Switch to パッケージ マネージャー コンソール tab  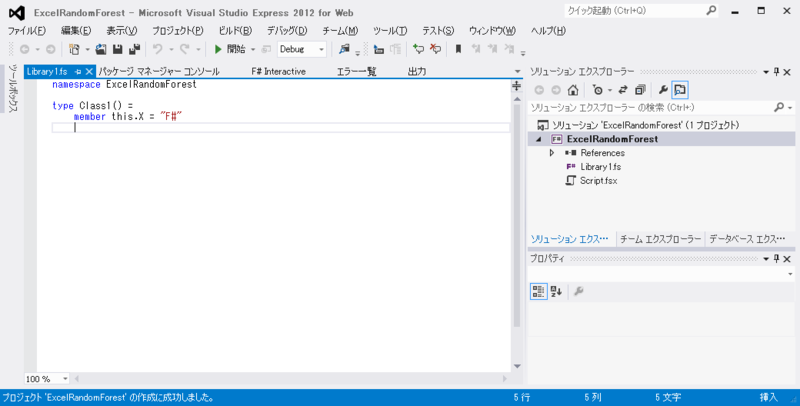pyautogui.click(x=159, y=71)
